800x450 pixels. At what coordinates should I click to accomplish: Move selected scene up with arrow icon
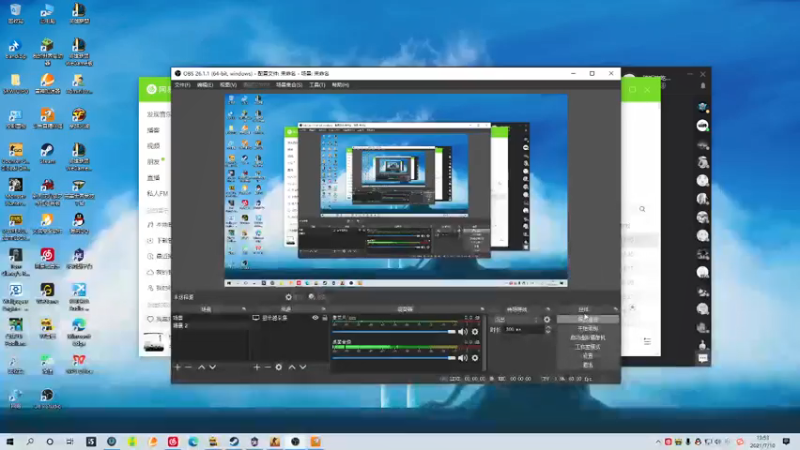pyautogui.click(x=201, y=368)
